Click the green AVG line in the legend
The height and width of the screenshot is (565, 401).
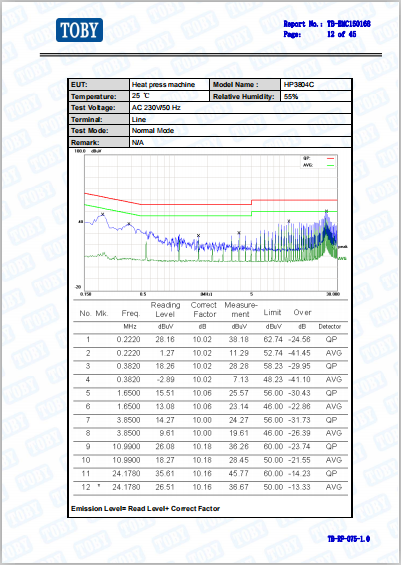(330, 165)
